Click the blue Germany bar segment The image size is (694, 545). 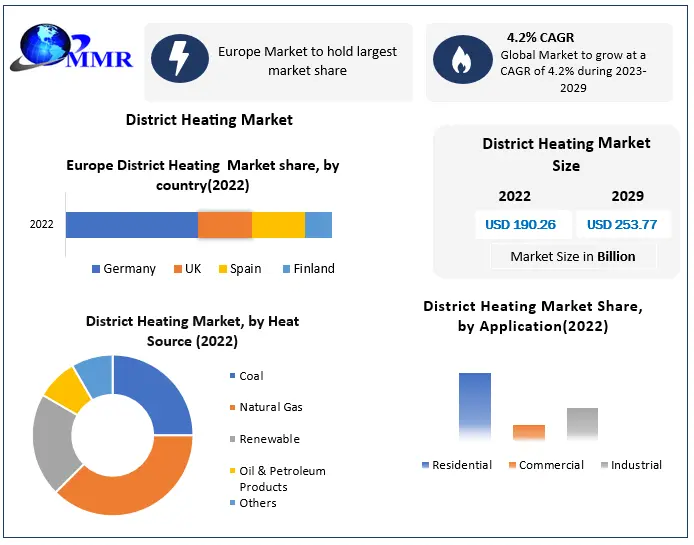[131, 225]
